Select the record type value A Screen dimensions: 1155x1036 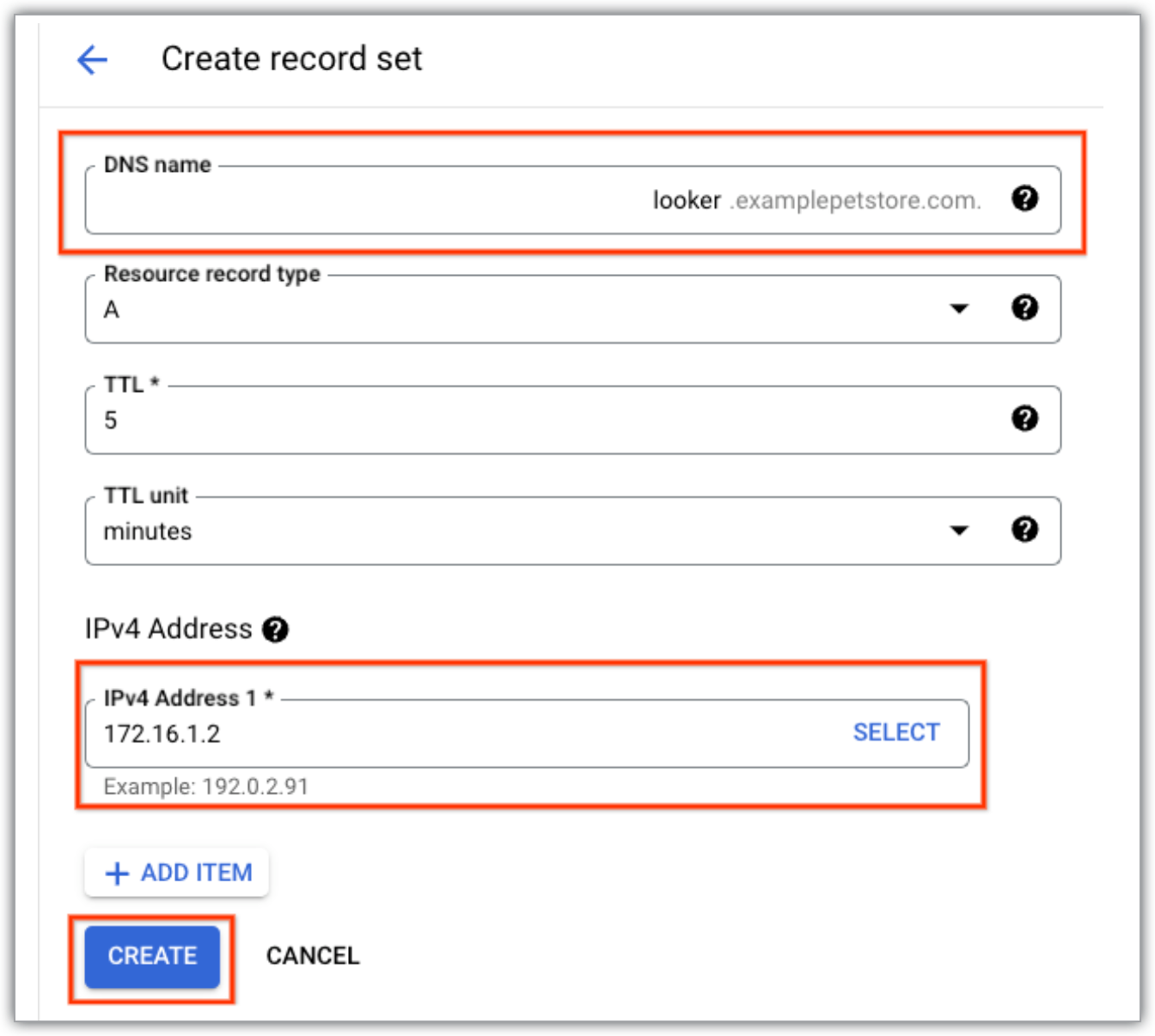pos(112,310)
